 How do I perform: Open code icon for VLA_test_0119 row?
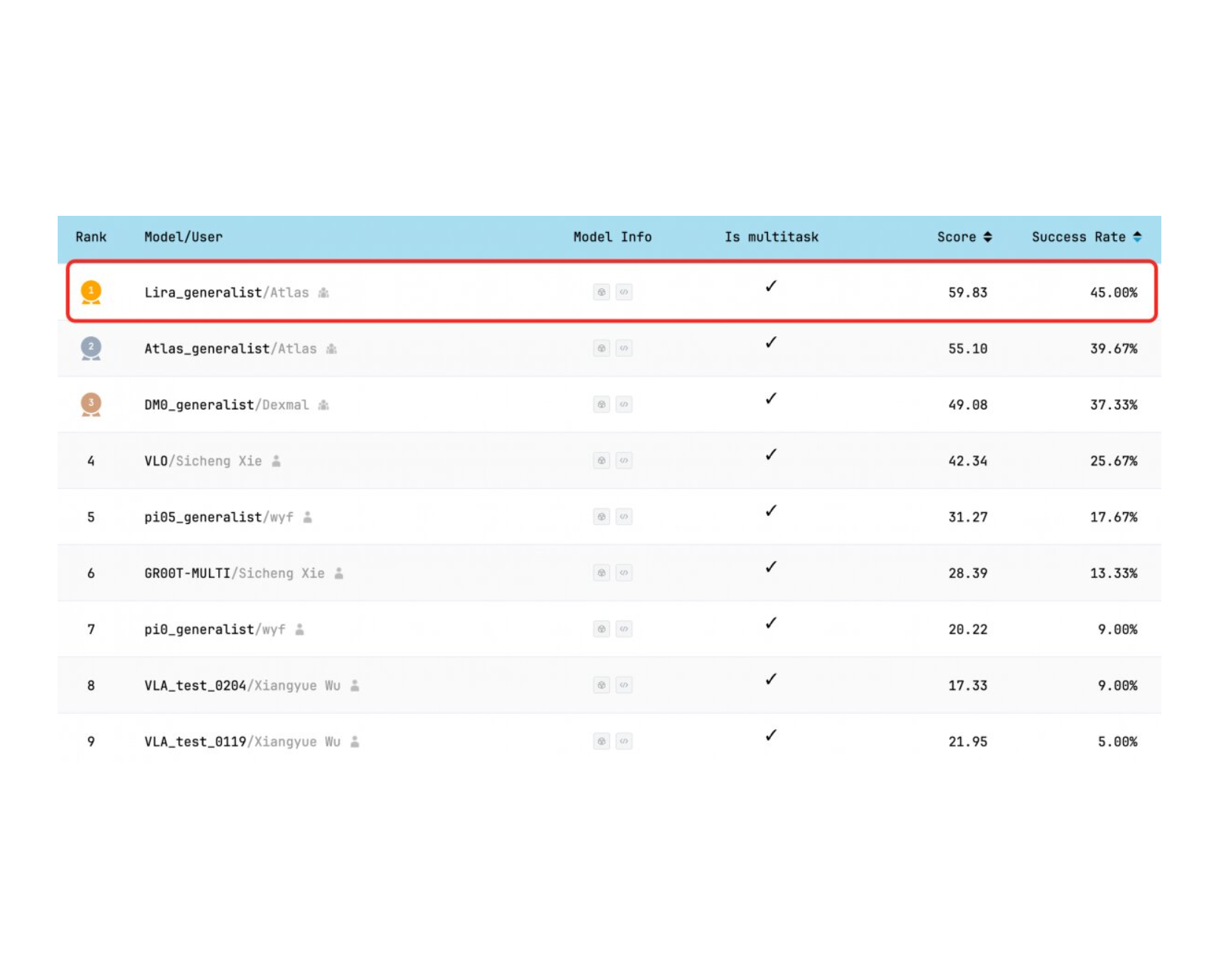[624, 741]
